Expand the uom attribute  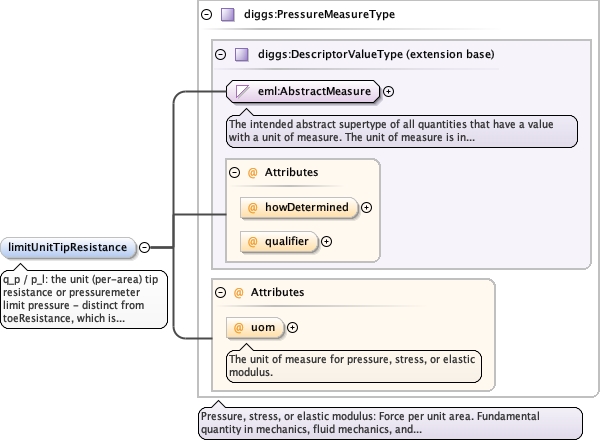[x=292, y=328]
